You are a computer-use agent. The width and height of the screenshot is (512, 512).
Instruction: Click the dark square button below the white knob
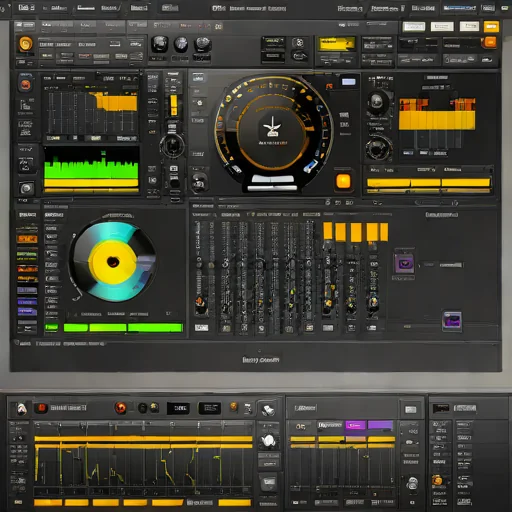click(269, 482)
